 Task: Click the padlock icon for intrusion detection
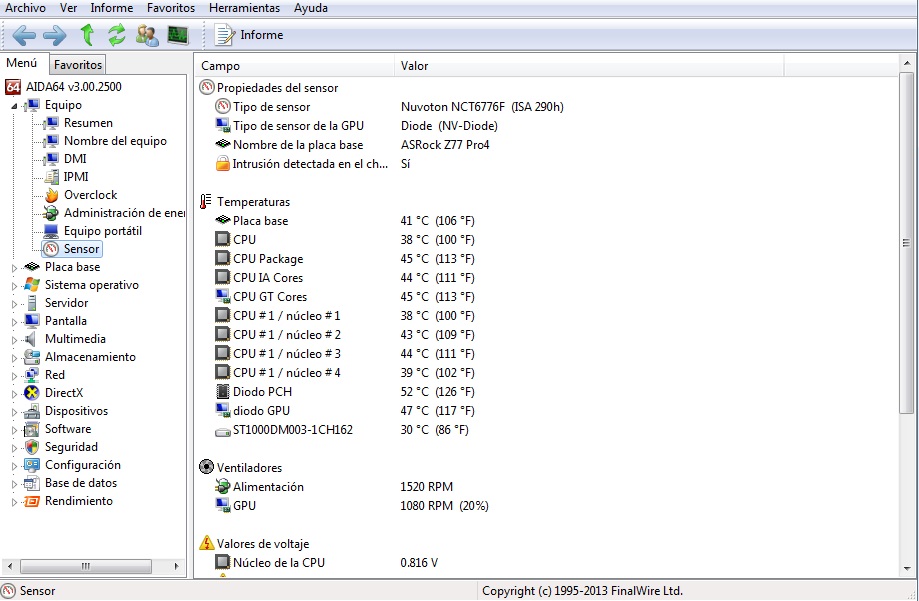[223, 164]
